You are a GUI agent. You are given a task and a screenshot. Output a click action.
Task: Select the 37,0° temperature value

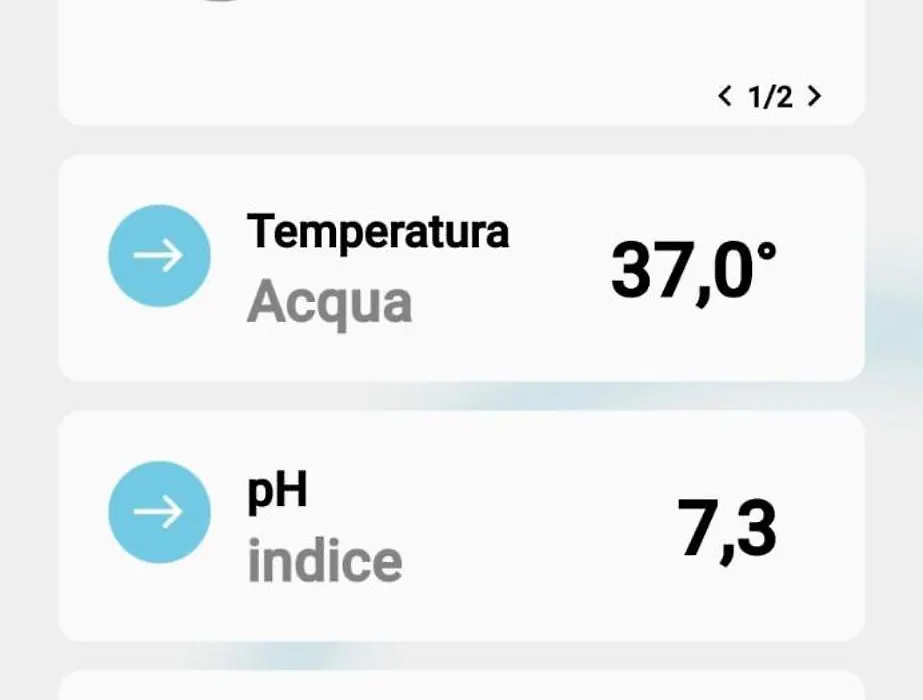pyautogui.click(x=693, y=271)
